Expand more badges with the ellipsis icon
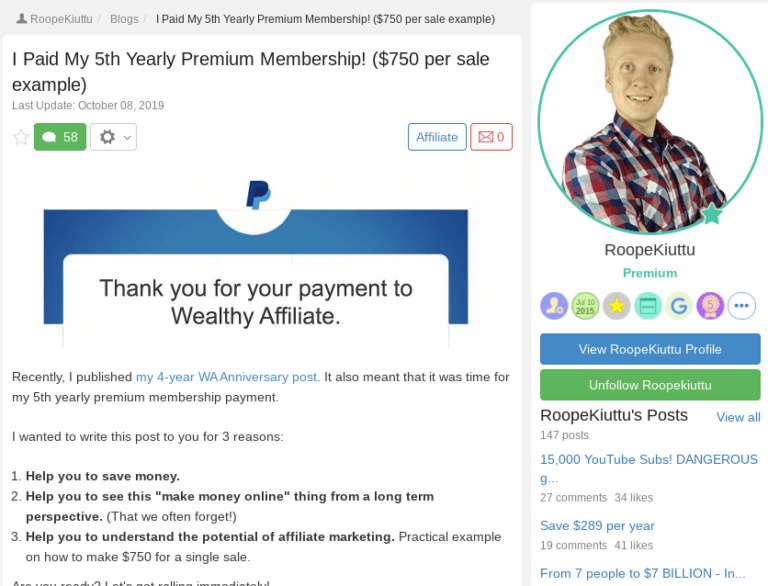This screenshot has height=586, width=768. [742, 306]
